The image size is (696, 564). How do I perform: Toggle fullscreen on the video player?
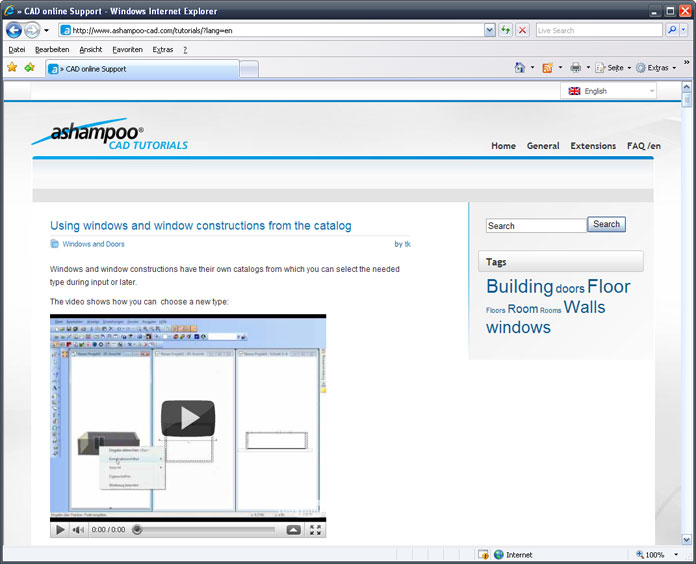pos(315,530)
